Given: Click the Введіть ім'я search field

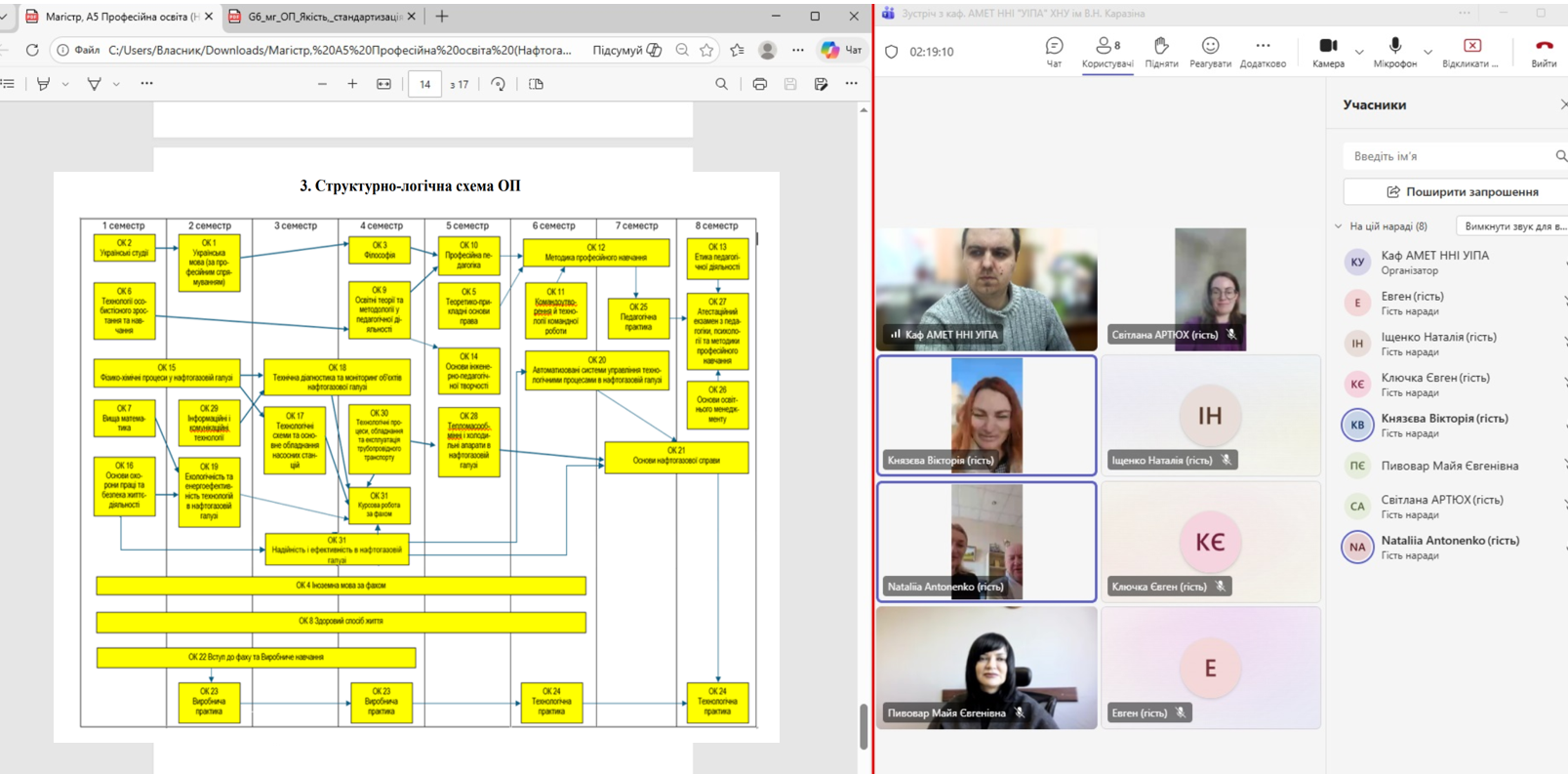Looking at the screenshot, I should 1447,156.
